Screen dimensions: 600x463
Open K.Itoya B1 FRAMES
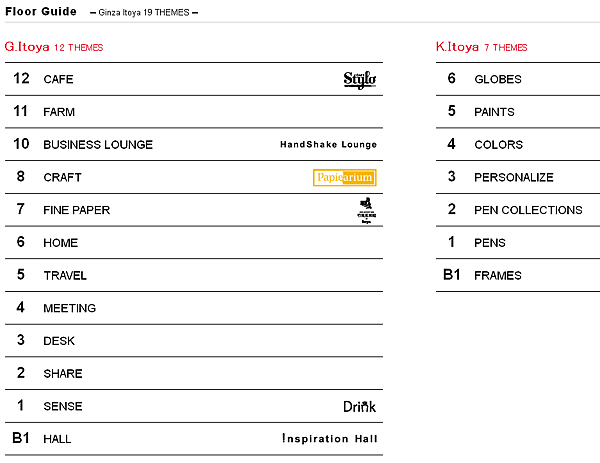point(518,276)
